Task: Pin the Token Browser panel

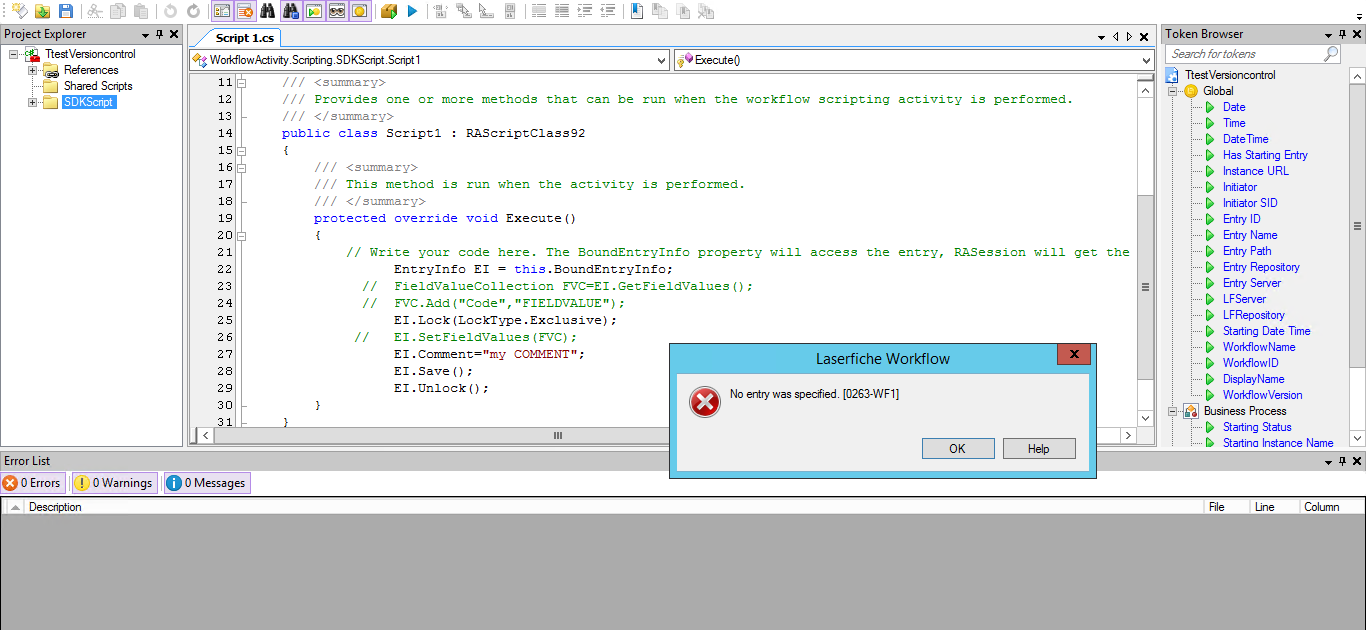Action: click(1342, 34)
